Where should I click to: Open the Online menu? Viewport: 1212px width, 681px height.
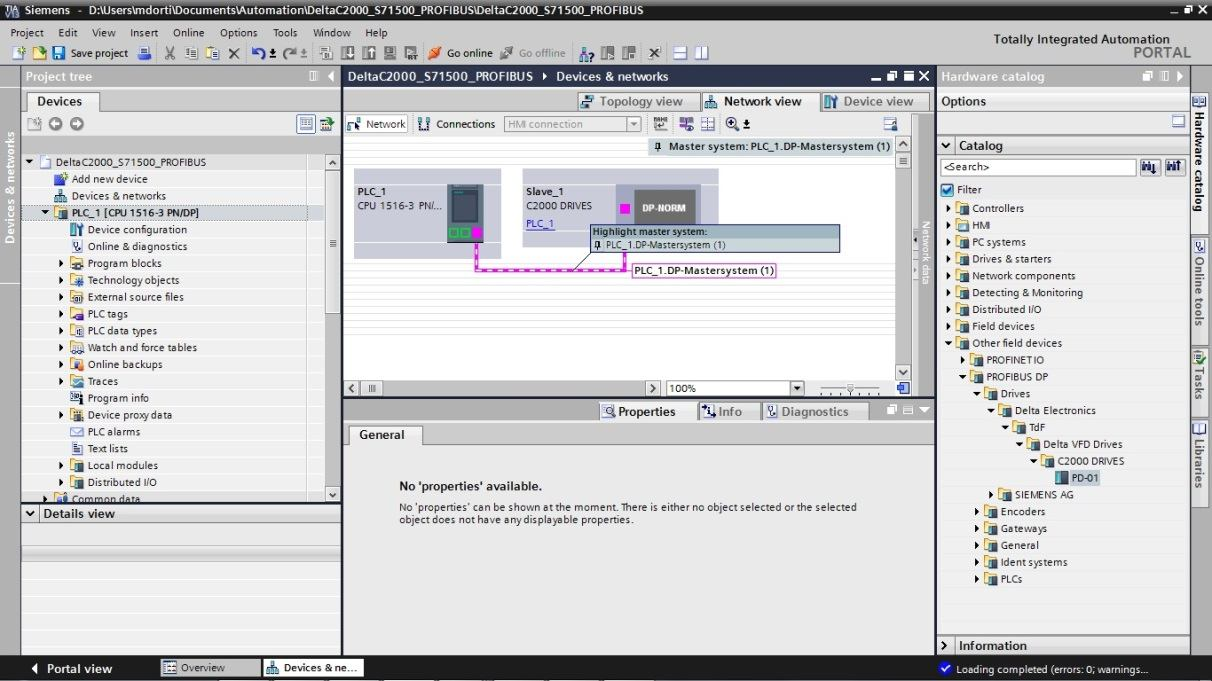coord(188,33)
